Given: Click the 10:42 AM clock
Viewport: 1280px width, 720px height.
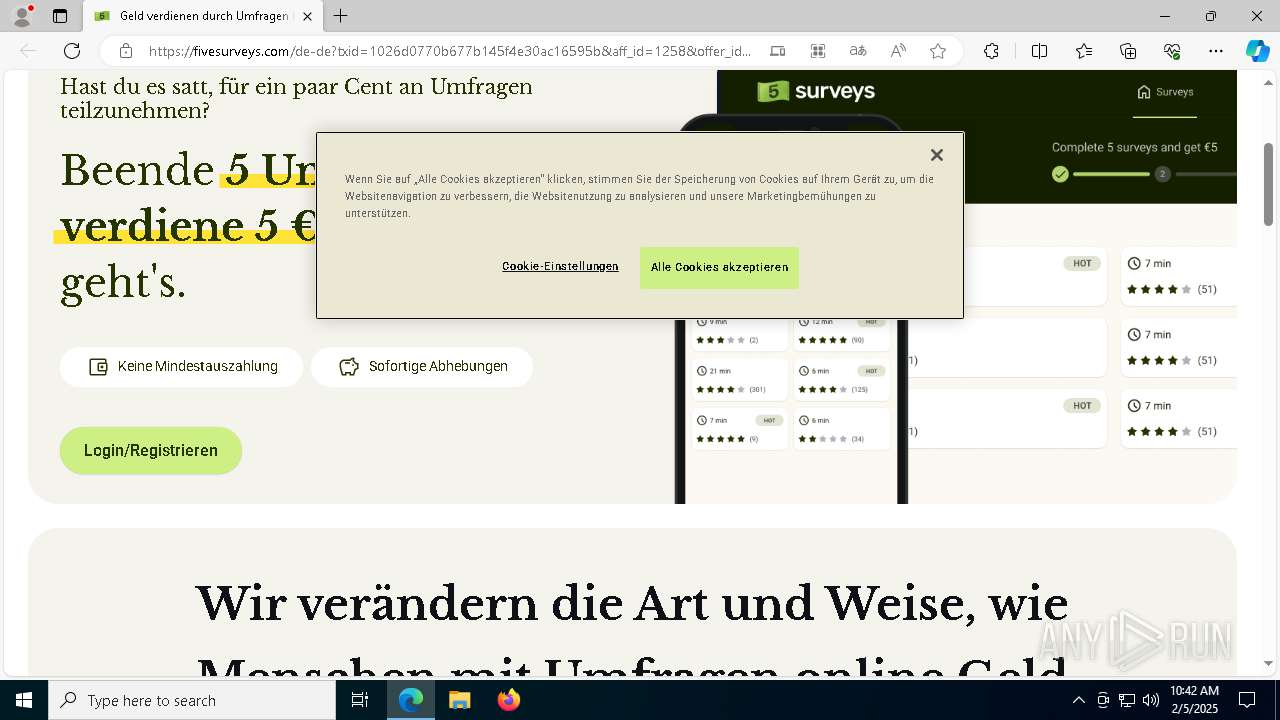Looking at the screenshot, I should point(1194,691).
